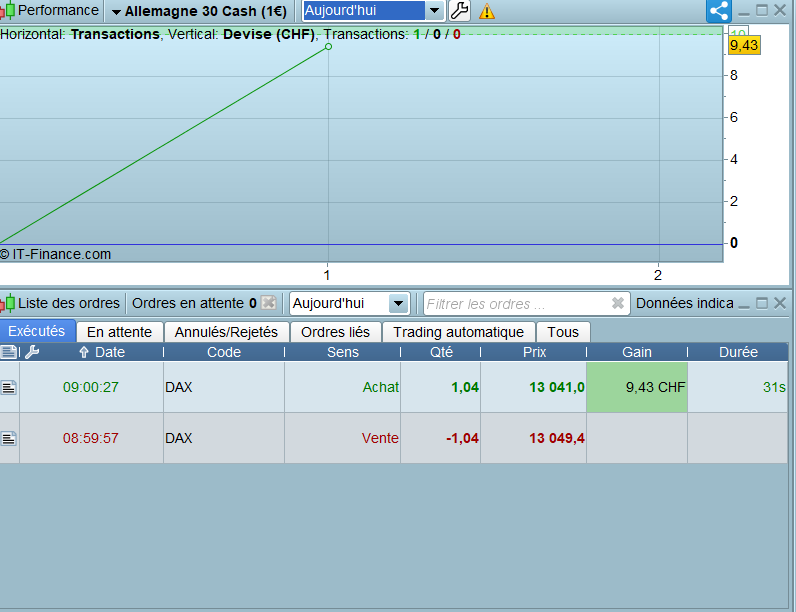Sort by the Prix column header
Image resolution: width=796 pixels, height=612 pixels.
[x=534, y=352]
